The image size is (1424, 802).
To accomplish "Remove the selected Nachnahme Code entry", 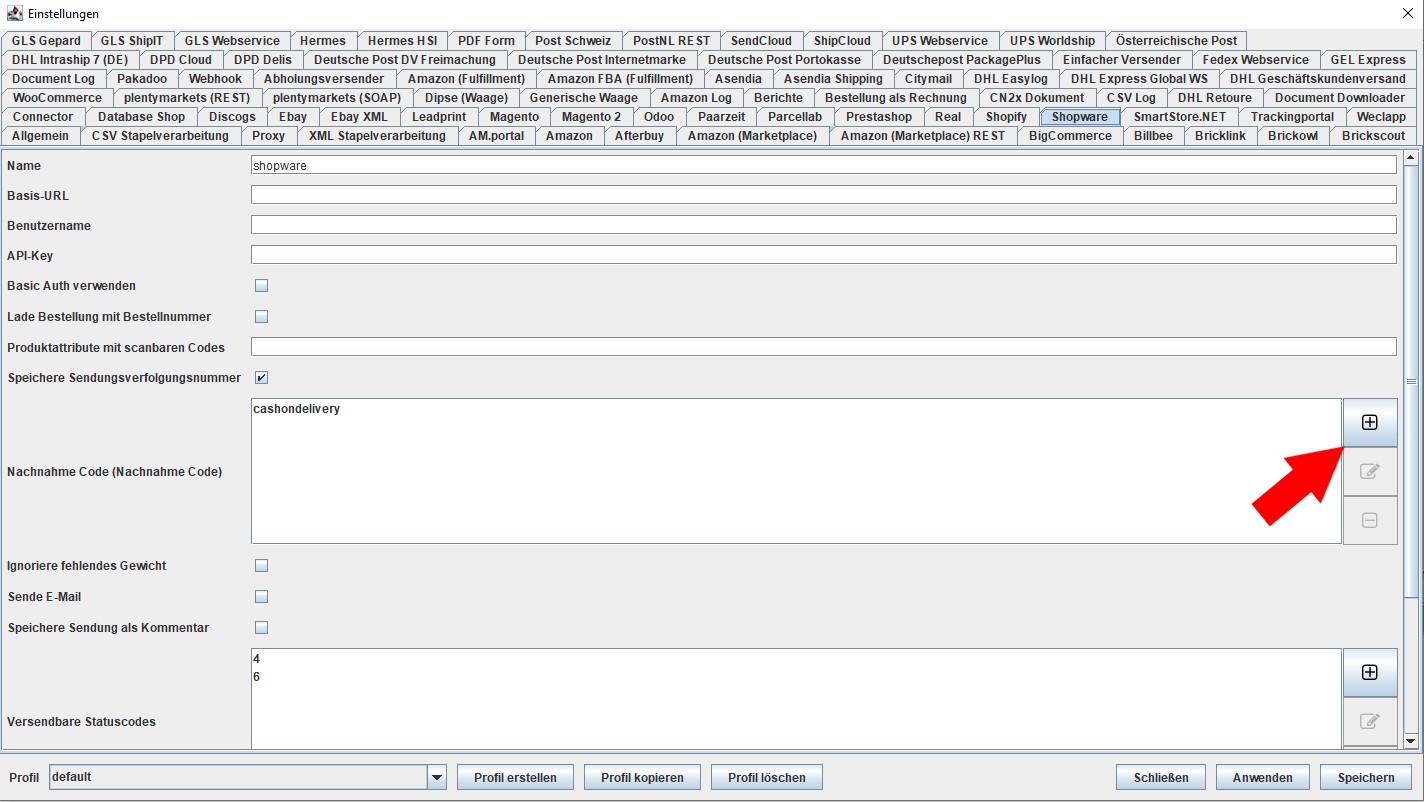I will click(x=1370, y=520).
